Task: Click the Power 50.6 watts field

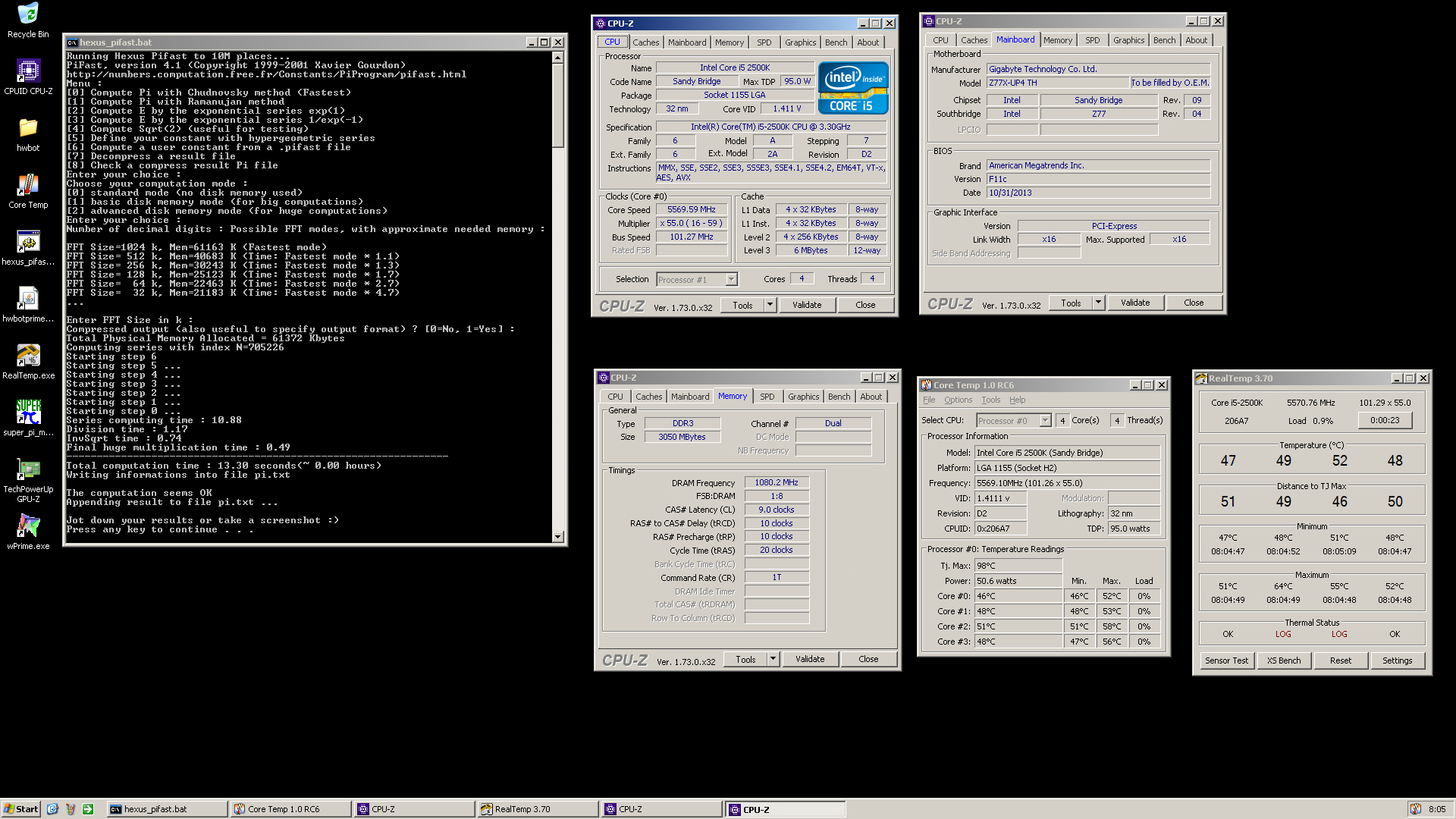Action: coord(1018,582)
